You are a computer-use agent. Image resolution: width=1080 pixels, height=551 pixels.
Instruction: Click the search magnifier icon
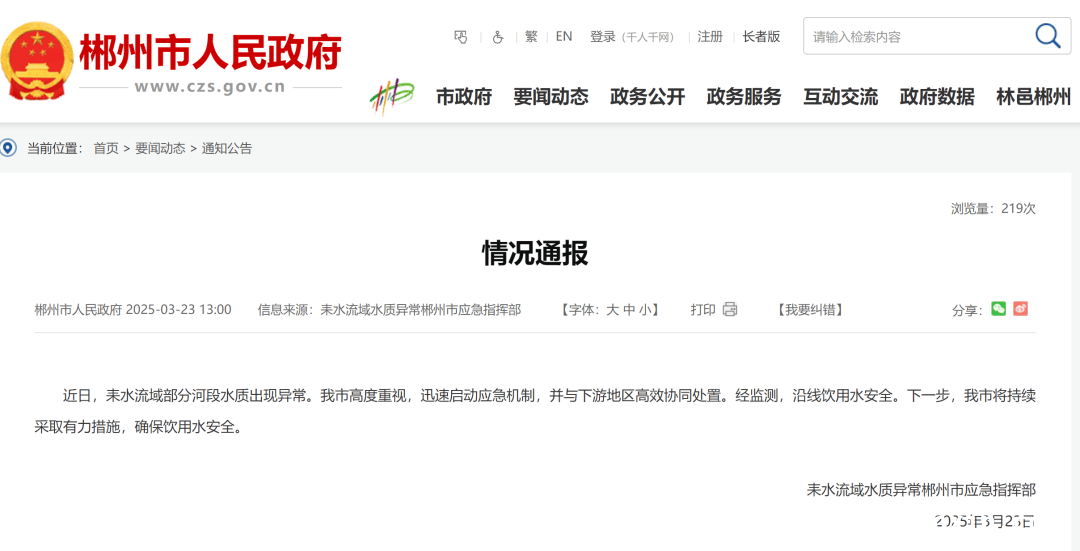(x=1048, y=36)
